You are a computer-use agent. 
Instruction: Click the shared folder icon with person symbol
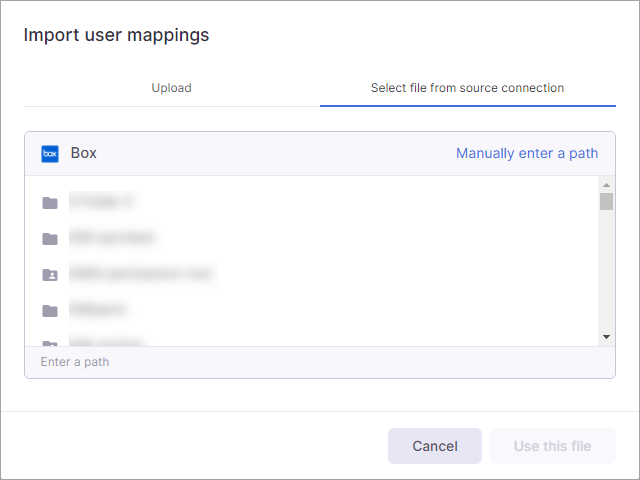point(50,274)
